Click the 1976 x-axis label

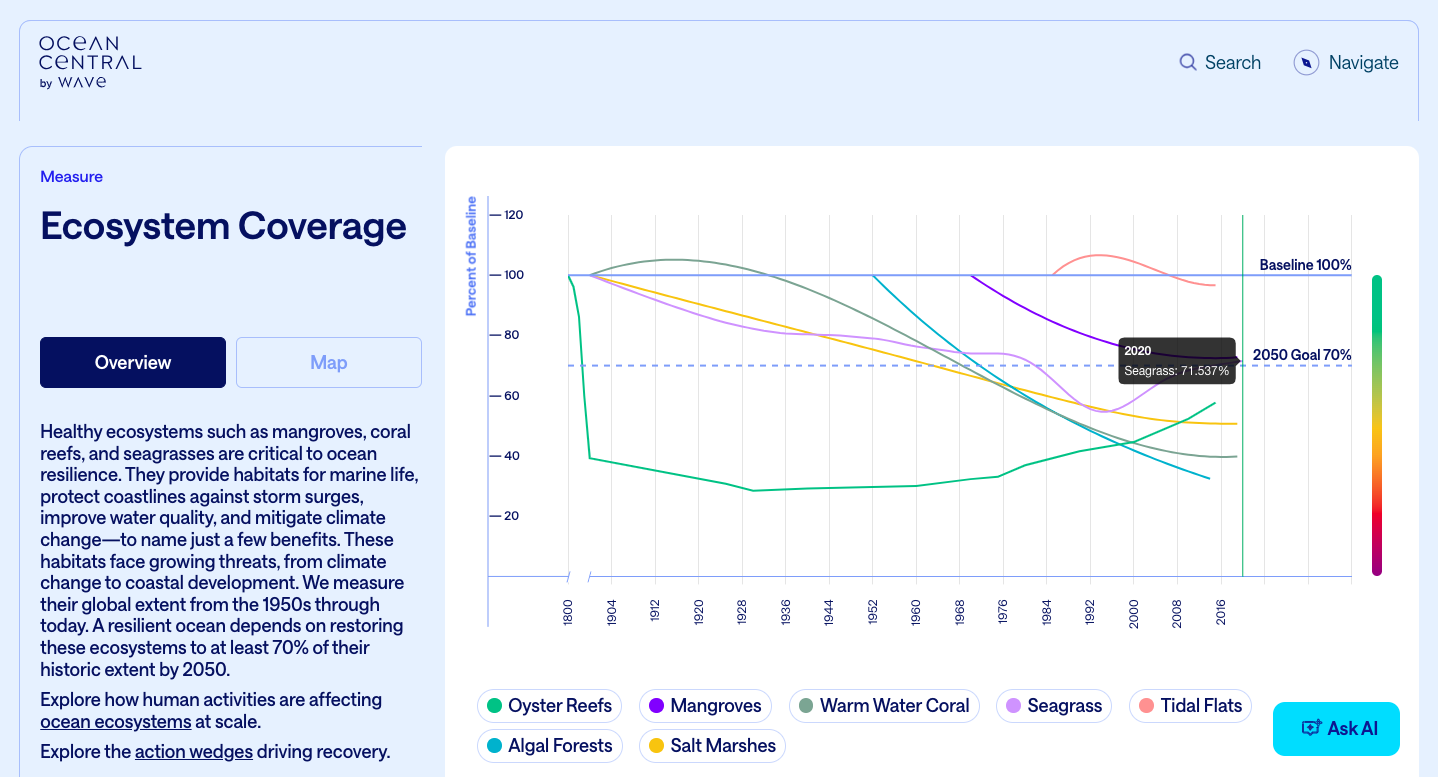(x=1003, y=612)
